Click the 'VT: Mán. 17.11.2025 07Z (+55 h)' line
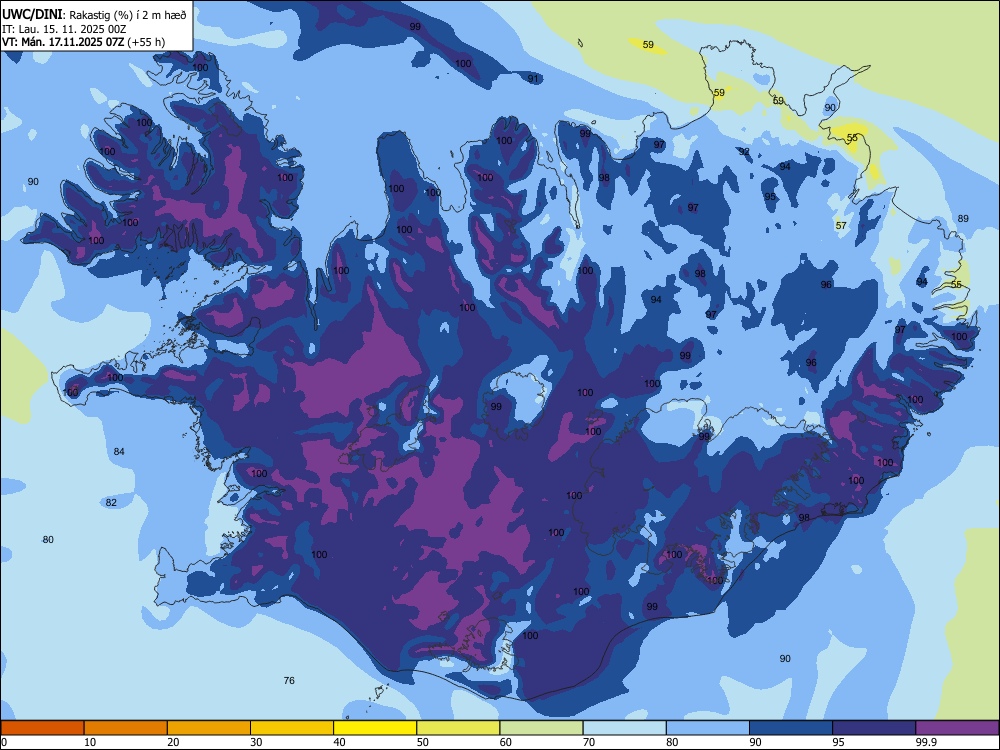1000x750 pixels. [x=84, y=42]
